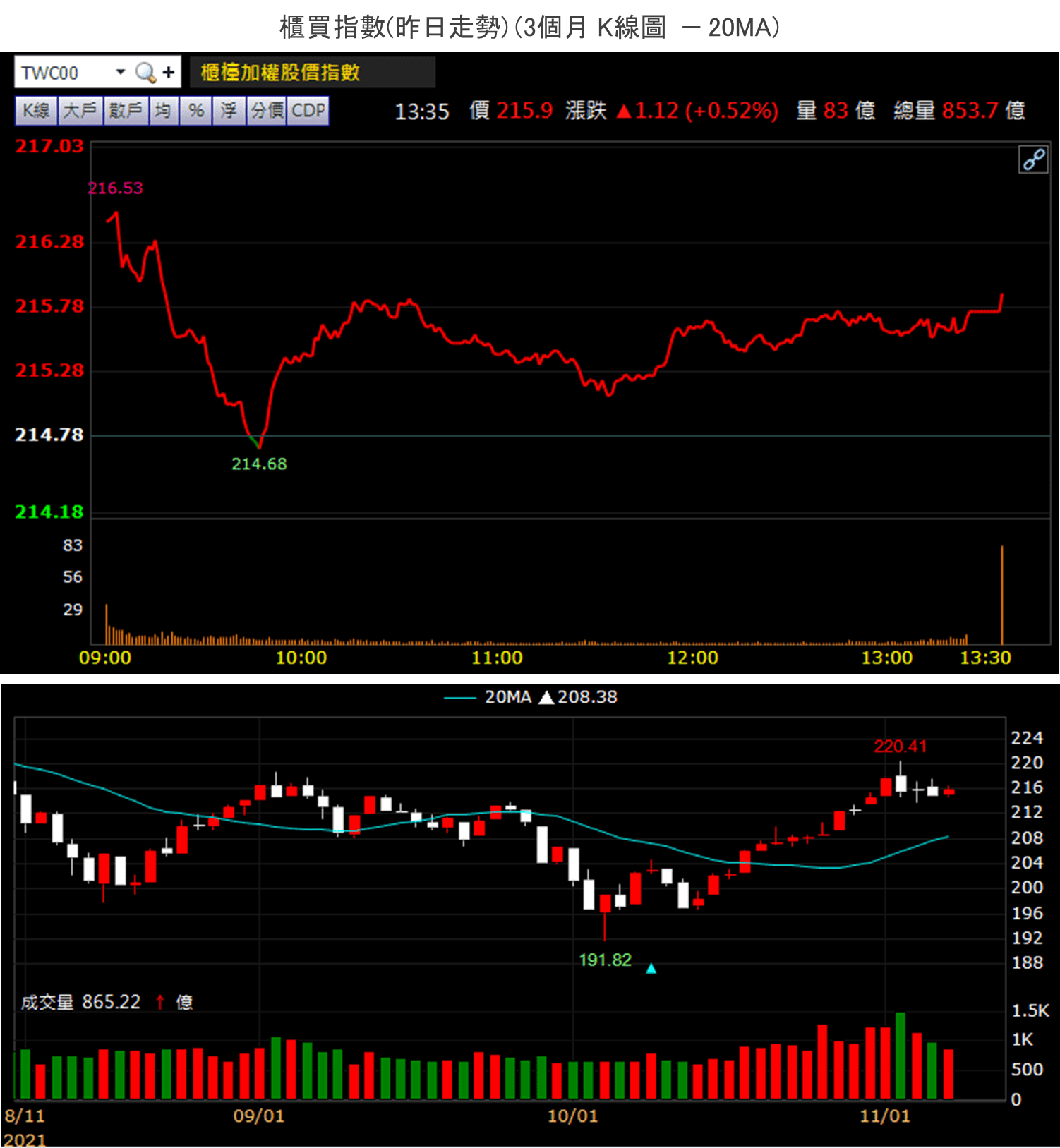Click the red up arrow beside 成交量
1060x1148 pixels.
[160, 1002]
